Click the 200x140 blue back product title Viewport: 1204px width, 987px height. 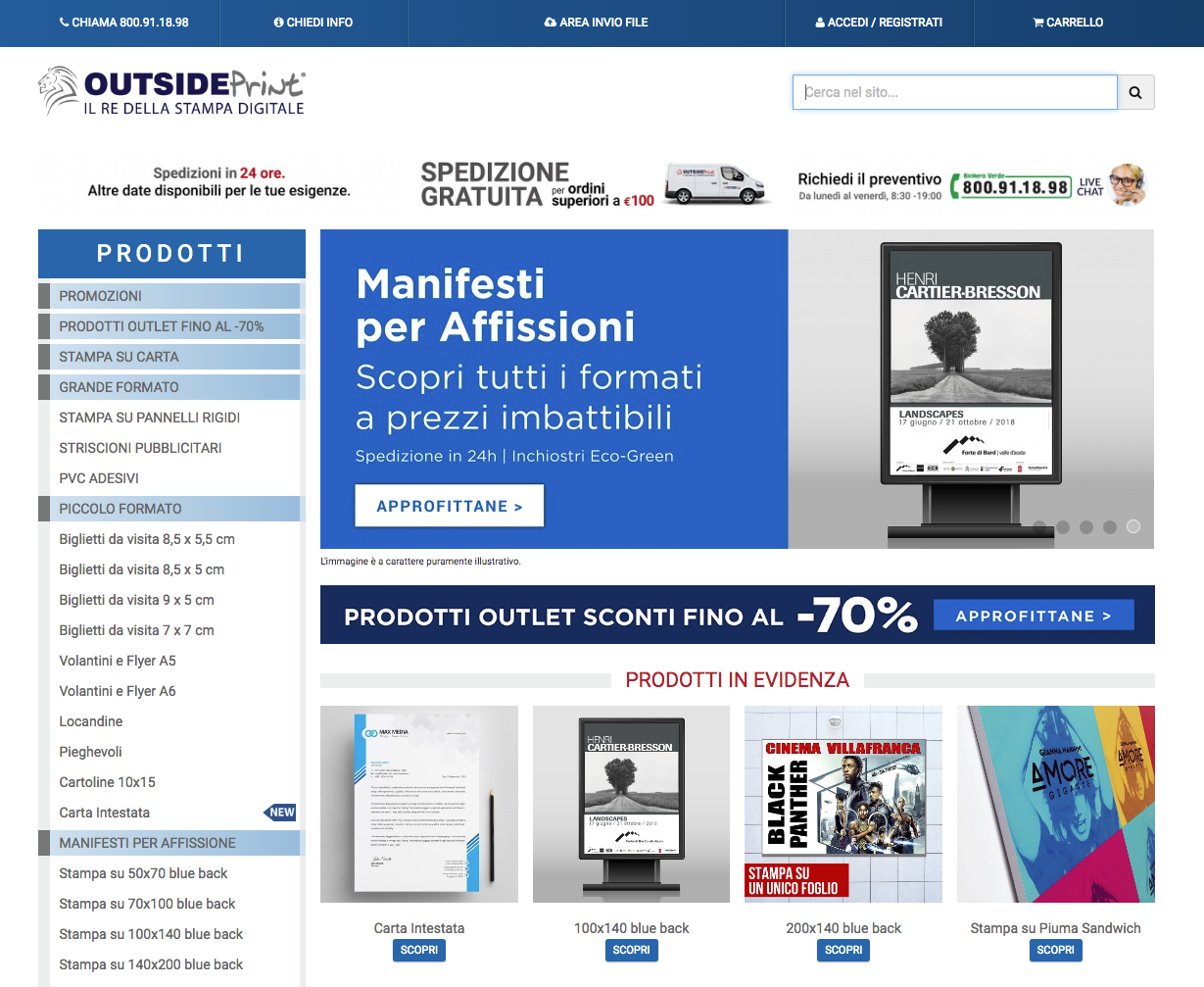click(843, 928)
